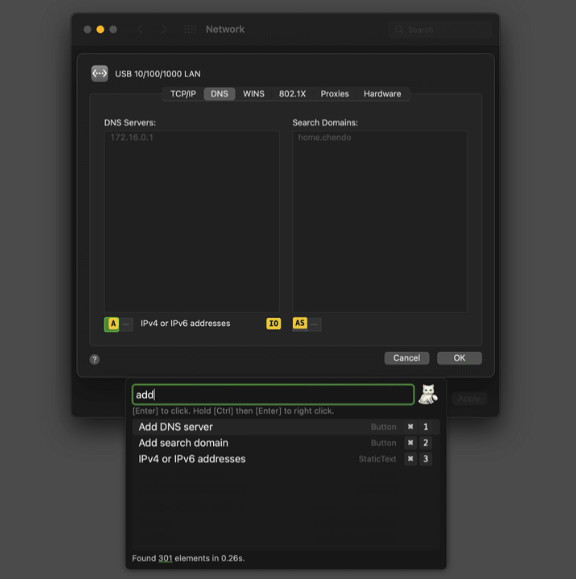Switch to the TCP/IP tab

[183, 94]
